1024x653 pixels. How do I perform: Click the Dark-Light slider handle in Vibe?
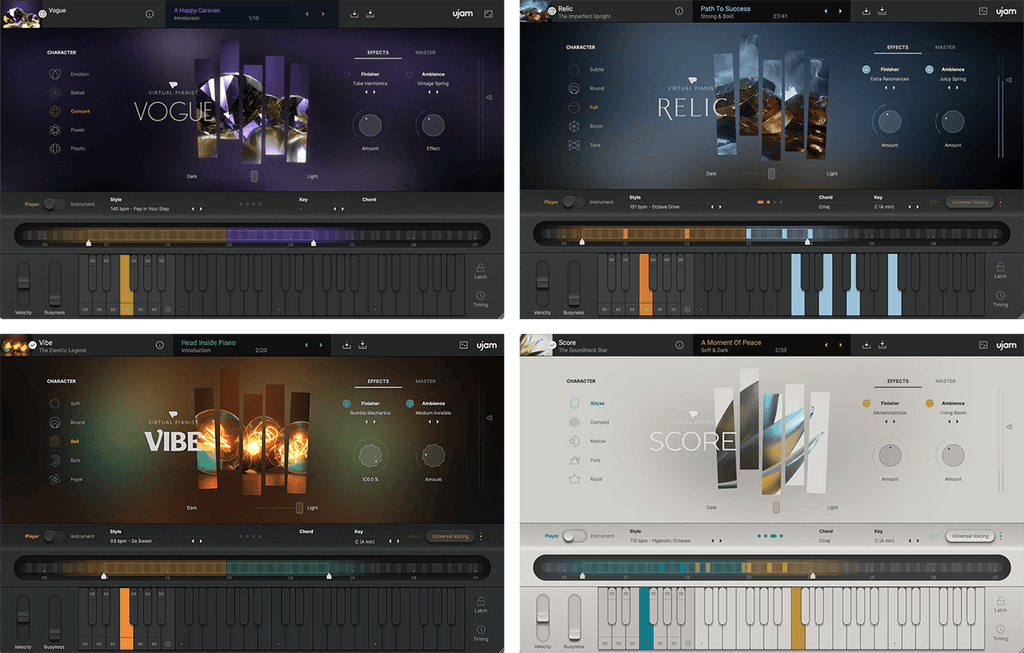pyautogui.click(x=299, y=507)
